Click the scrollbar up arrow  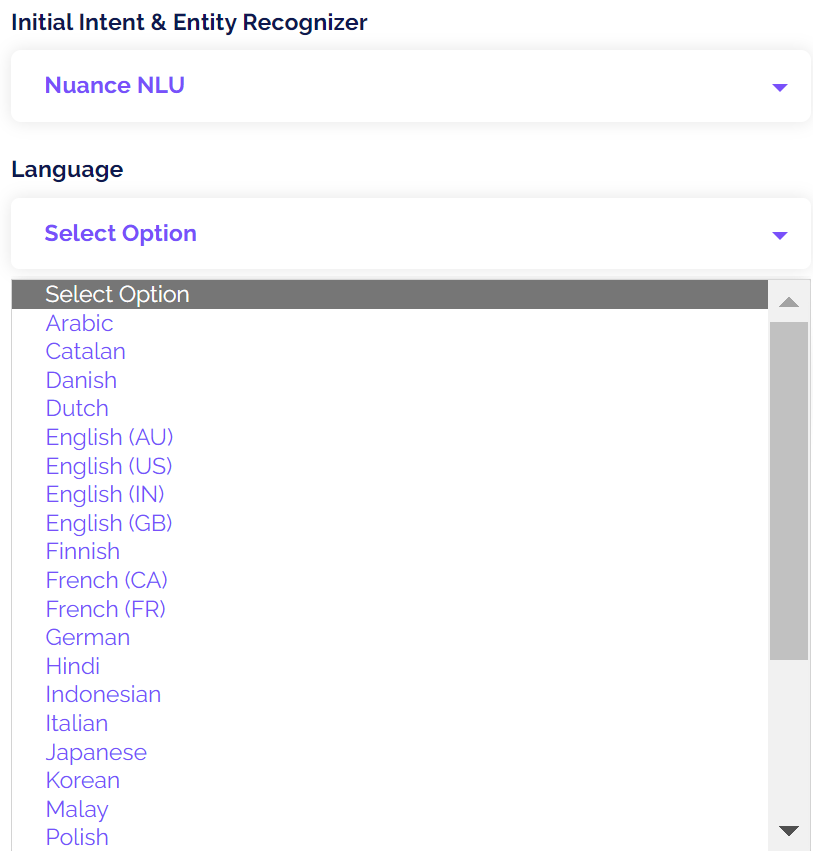pyautogui.click(x=788, y=302)
